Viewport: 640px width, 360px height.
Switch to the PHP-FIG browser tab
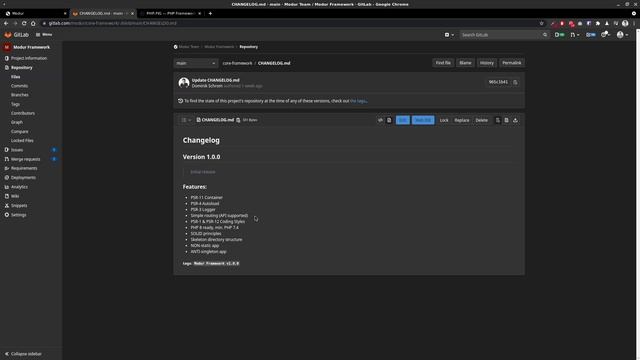(170, 13)
